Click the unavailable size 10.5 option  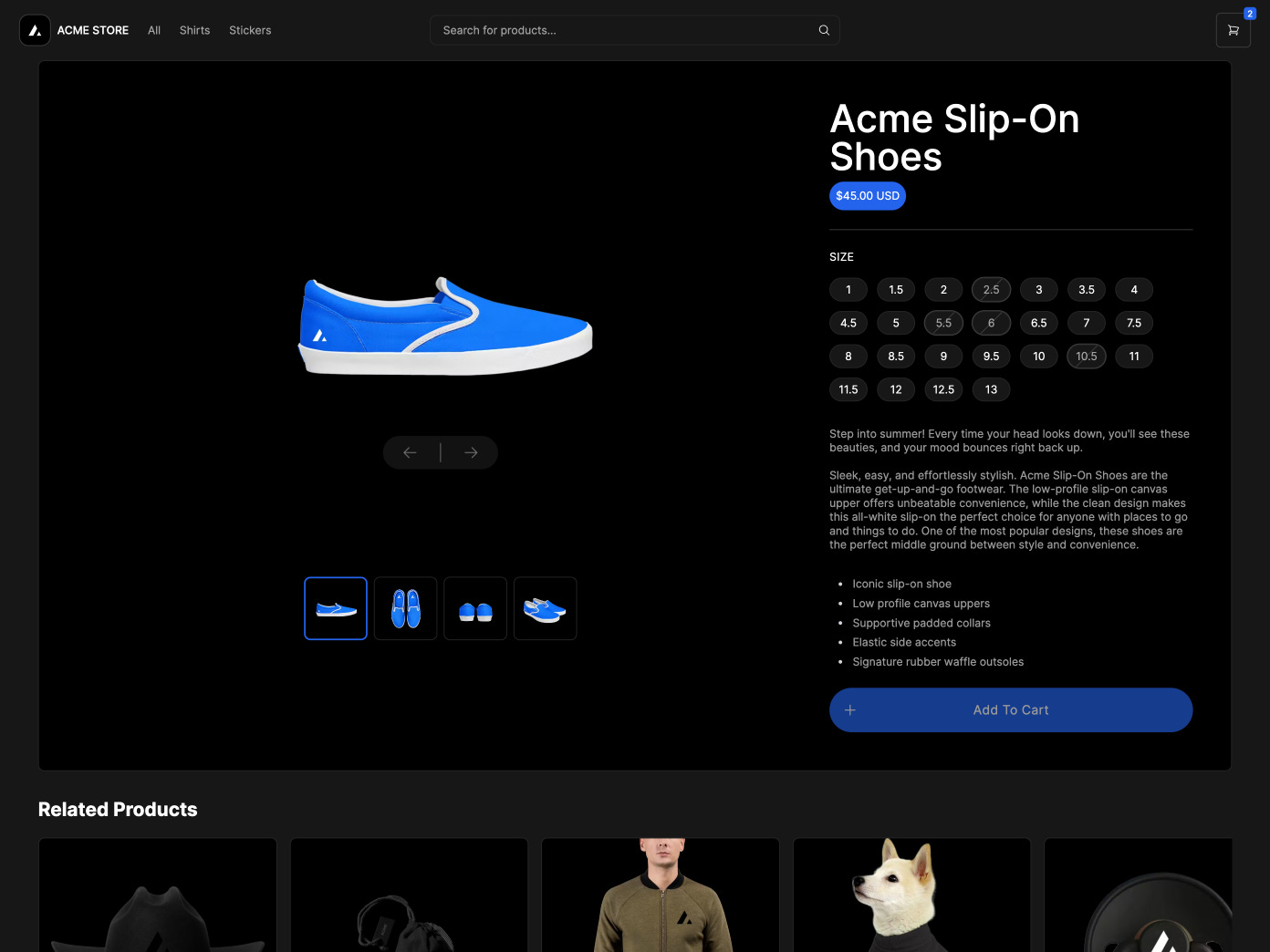click(x=1087, y=357)
